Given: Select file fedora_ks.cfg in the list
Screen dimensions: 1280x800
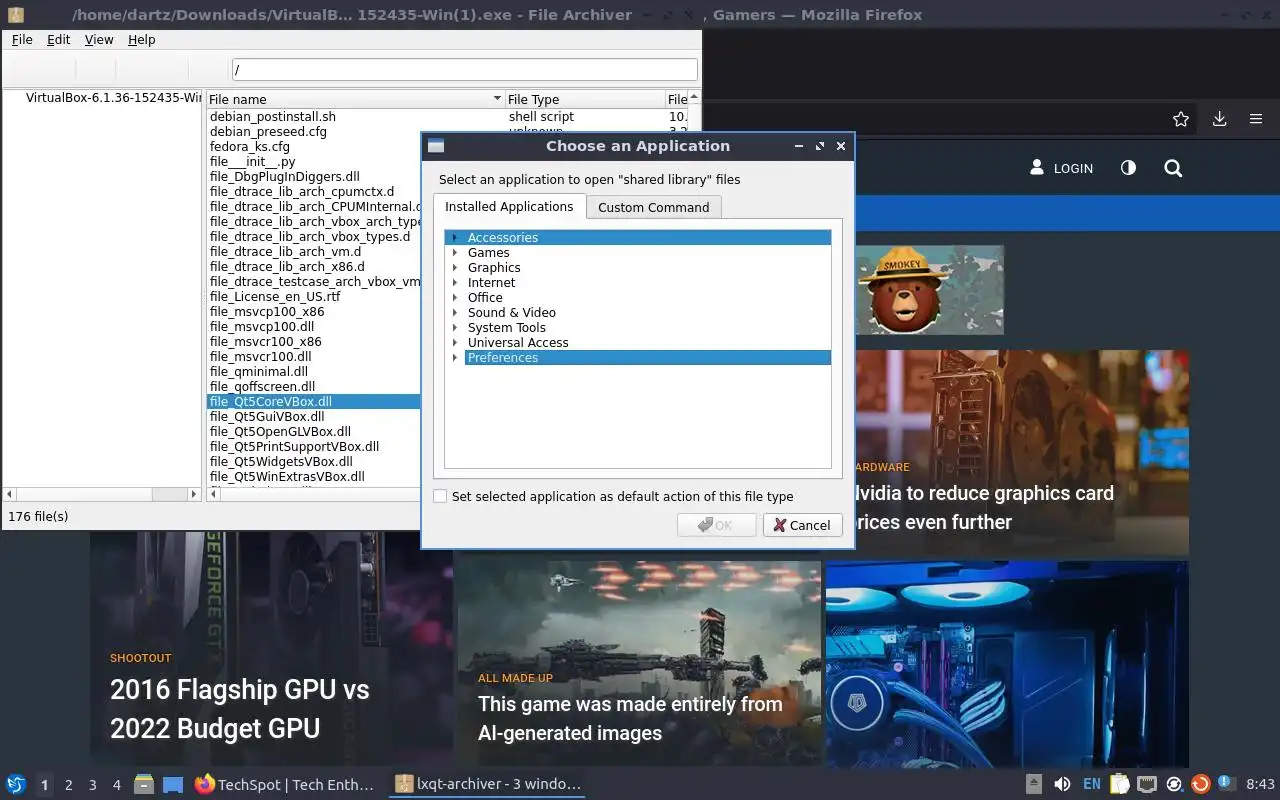Looking at the screenshot, I should point(250,146).
